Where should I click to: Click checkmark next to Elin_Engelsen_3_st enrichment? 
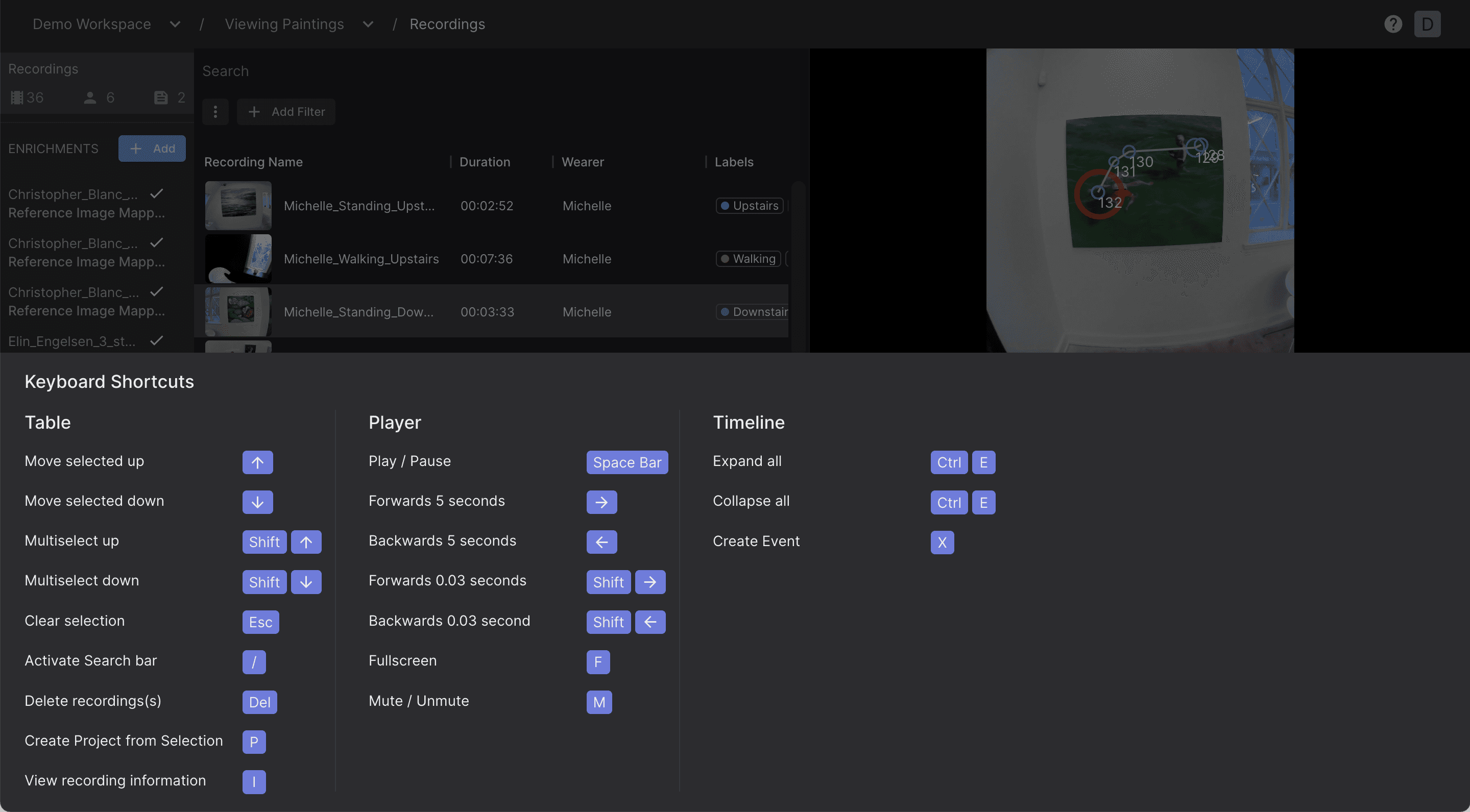click(x=156, y=341)
